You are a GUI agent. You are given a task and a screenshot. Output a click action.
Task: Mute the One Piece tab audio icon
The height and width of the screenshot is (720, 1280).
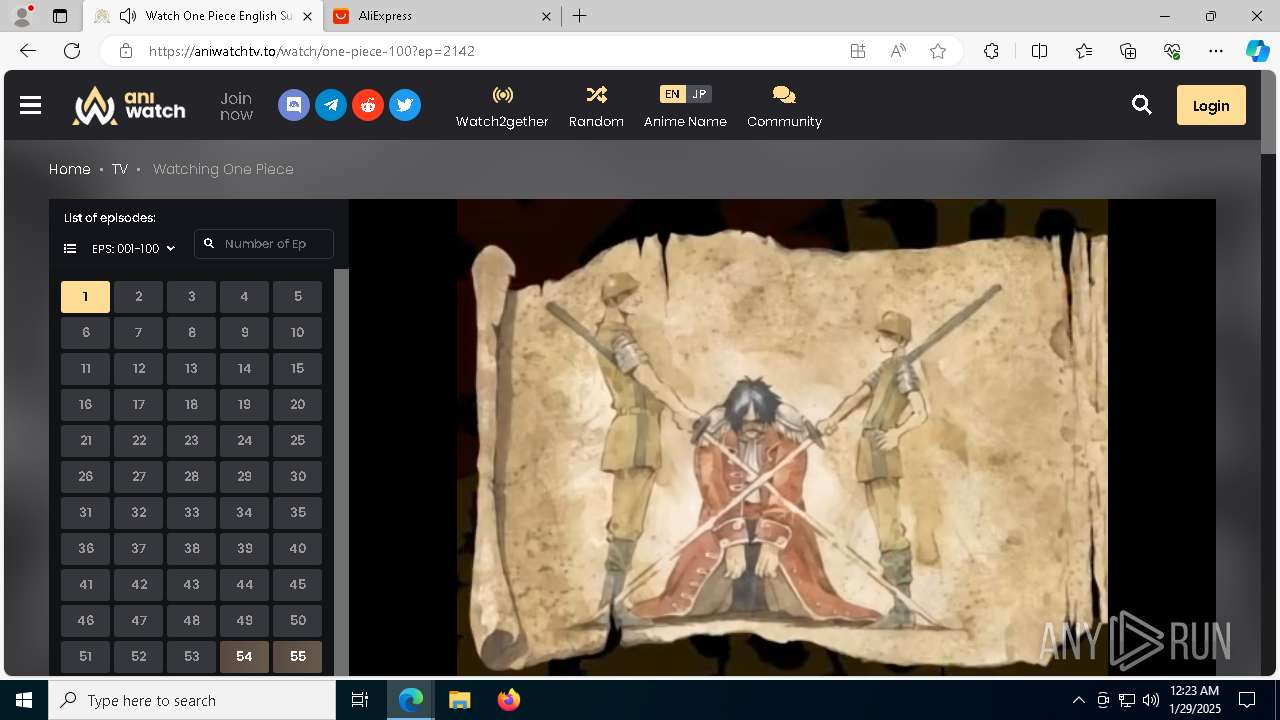pos(128,16)
